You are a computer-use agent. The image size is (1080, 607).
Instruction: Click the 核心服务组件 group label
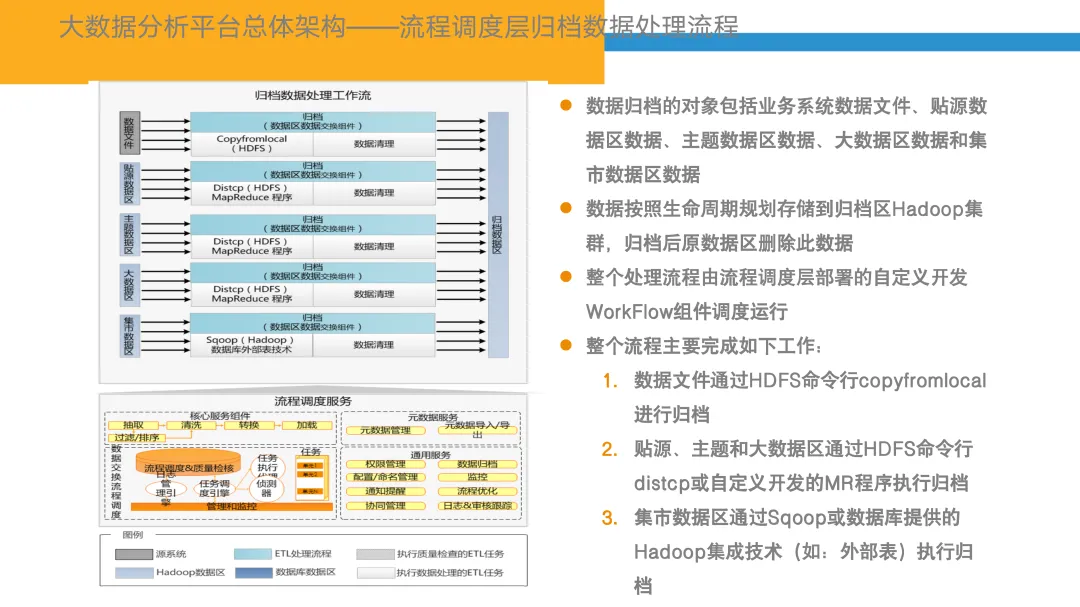click(220, 415)
